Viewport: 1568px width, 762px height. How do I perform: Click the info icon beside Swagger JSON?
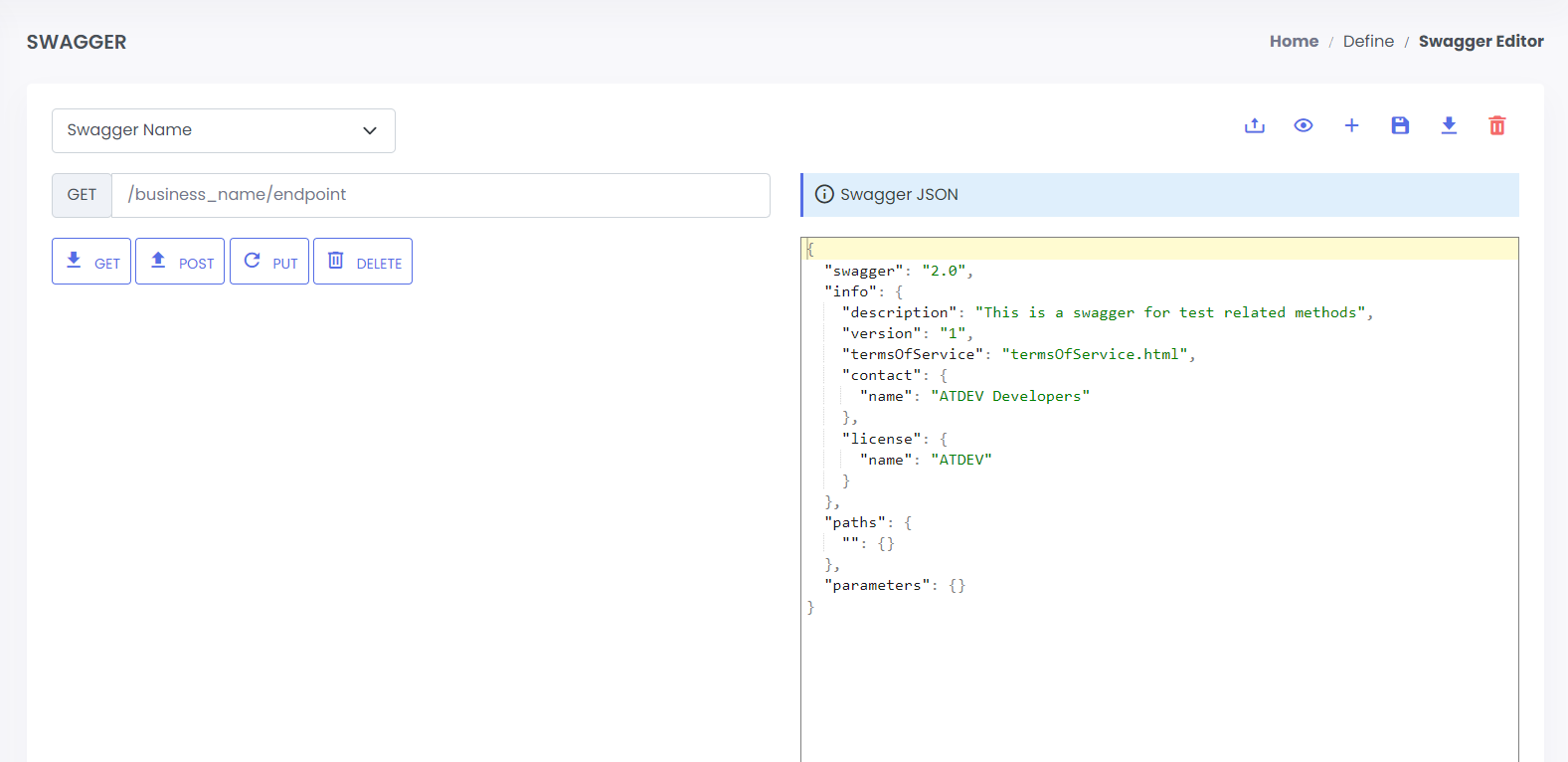click(824, 194)
